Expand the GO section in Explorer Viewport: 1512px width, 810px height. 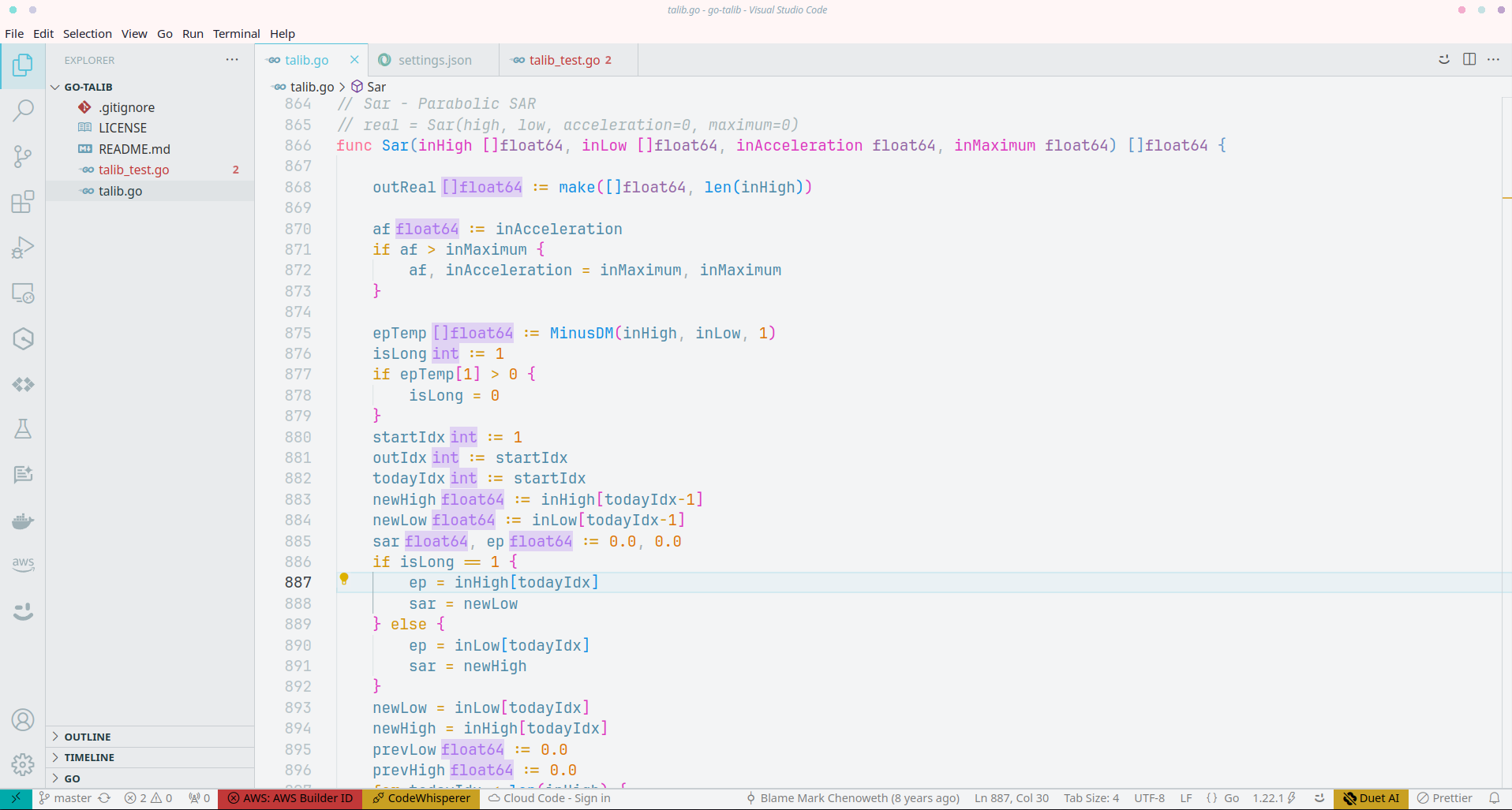(150, 778)
